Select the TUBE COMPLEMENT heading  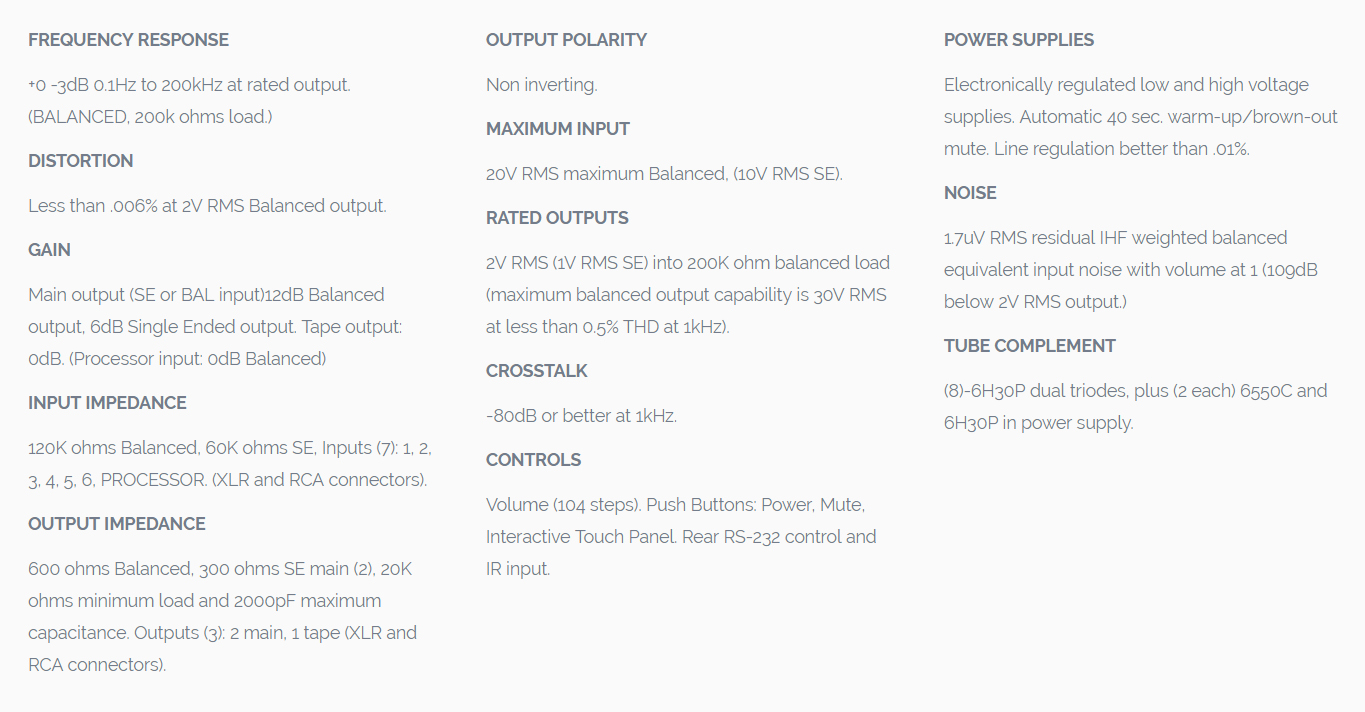pos(1030,346)
